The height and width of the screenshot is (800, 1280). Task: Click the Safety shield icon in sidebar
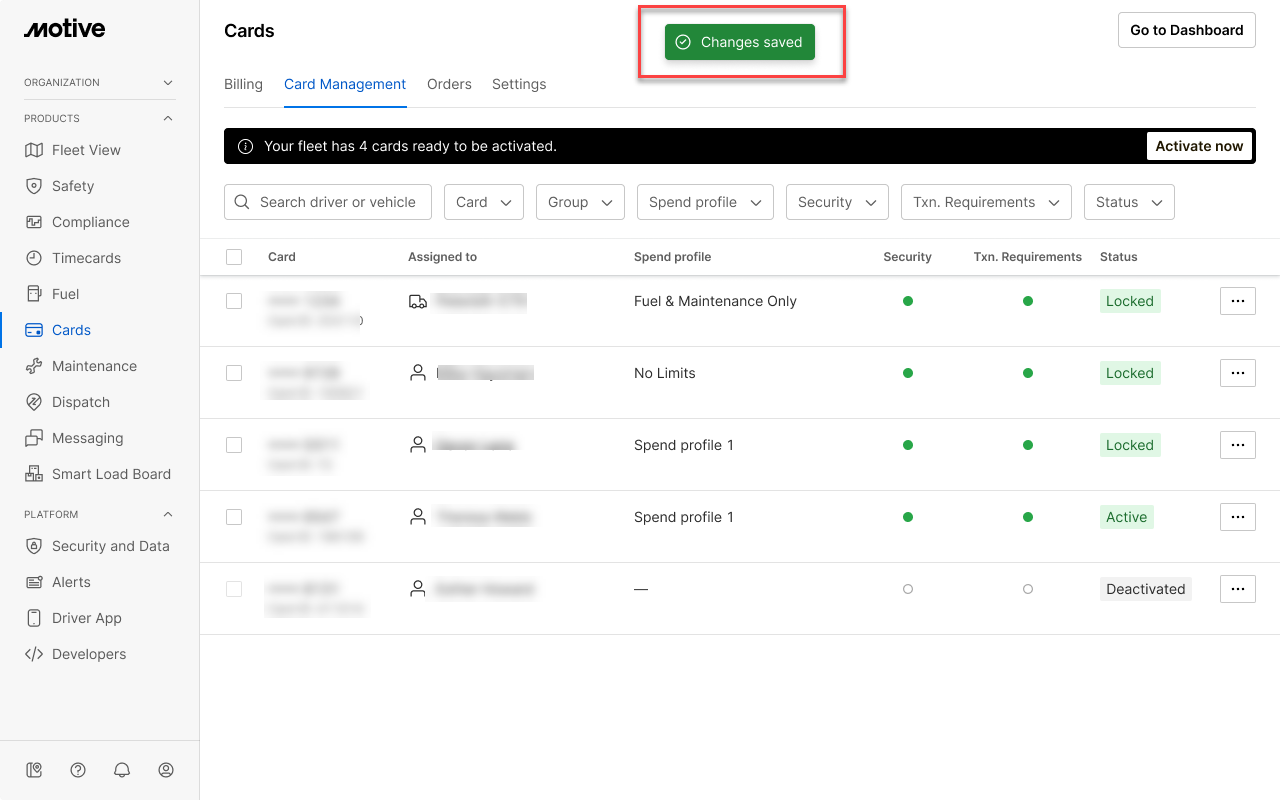34,186
